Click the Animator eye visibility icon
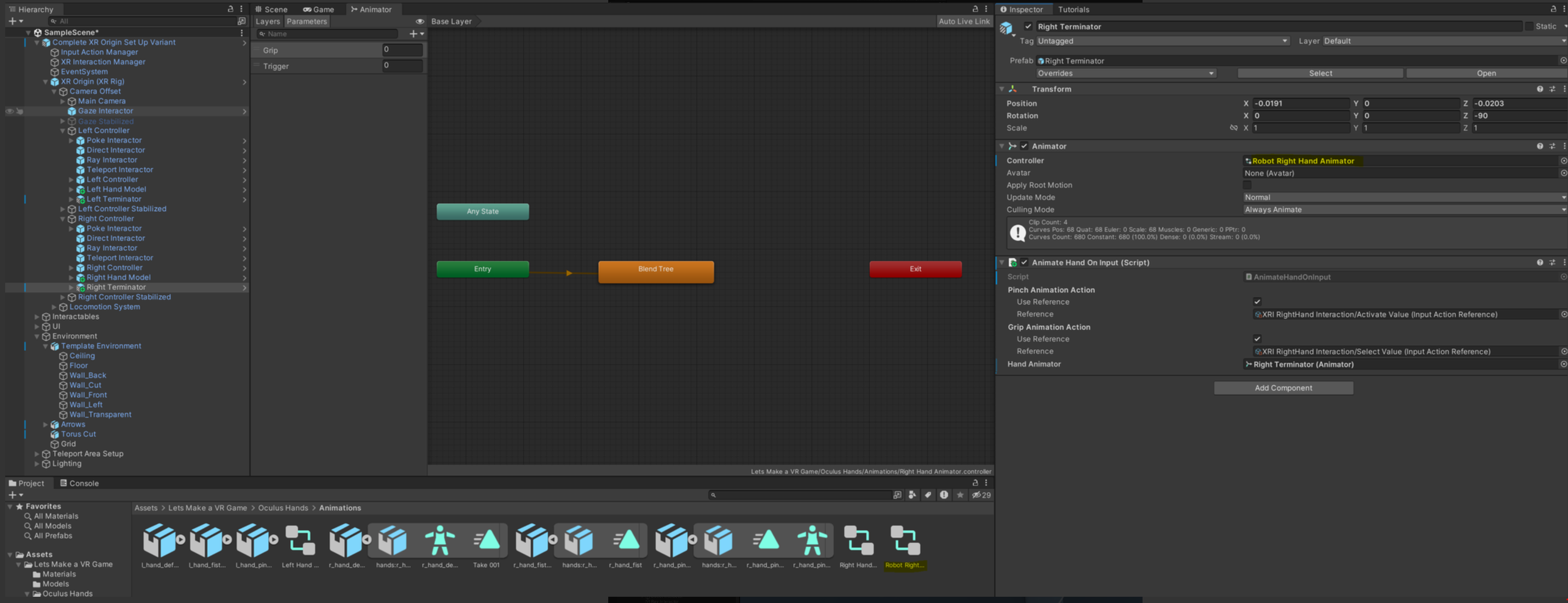 (x=419, y=21)
